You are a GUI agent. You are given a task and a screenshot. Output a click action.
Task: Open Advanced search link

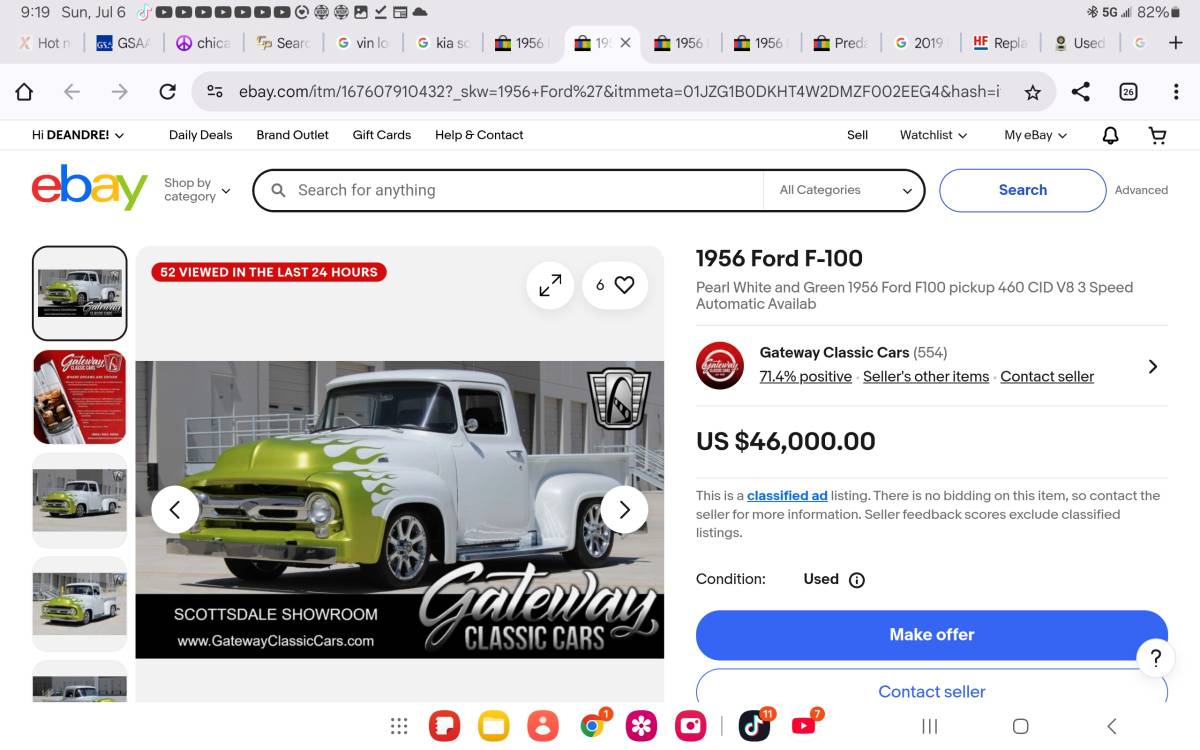(x=1141, y=190)
